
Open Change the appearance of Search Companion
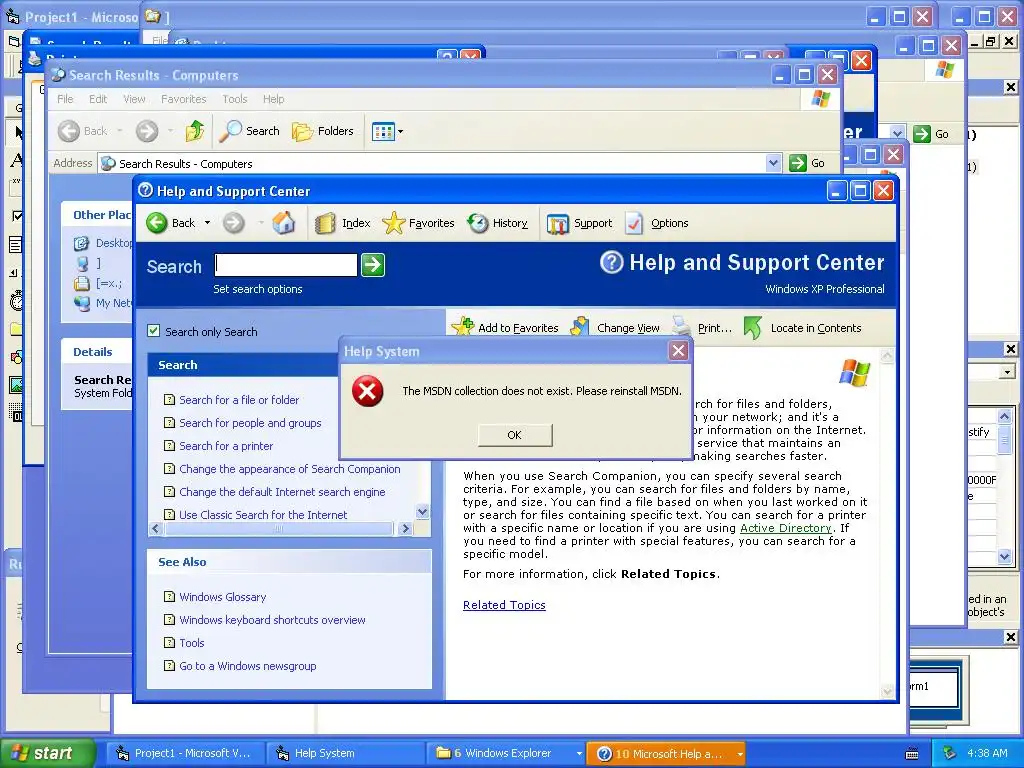coord(289,469)
